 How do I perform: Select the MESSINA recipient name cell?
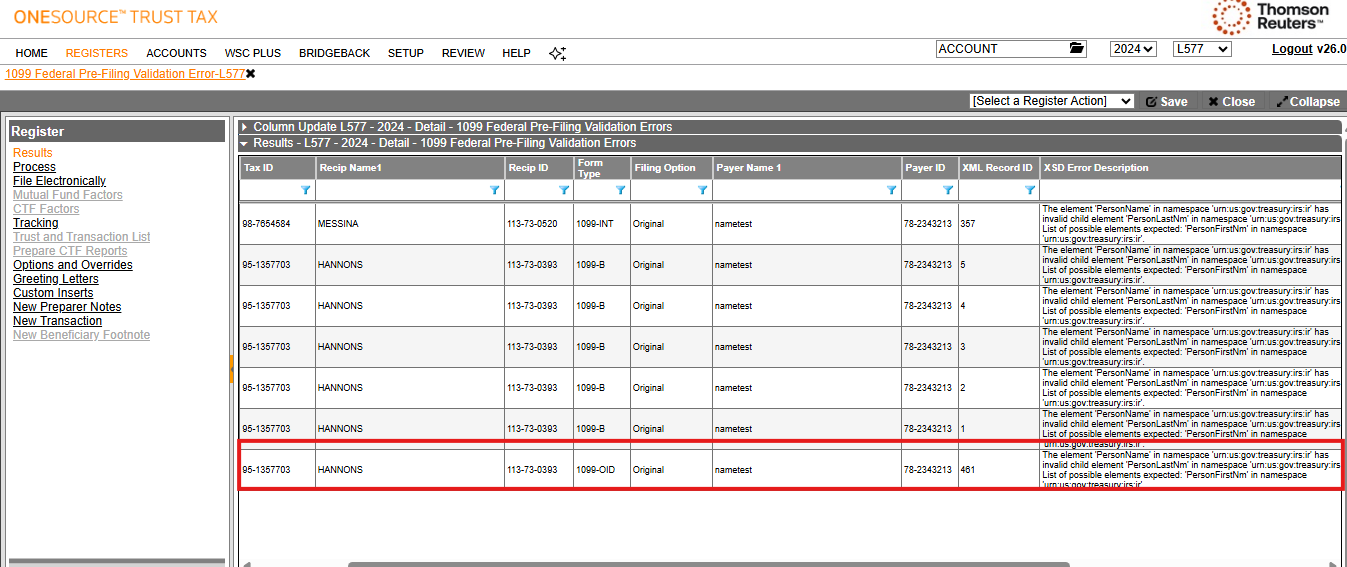pyautogui.click(x=410, y=224)
